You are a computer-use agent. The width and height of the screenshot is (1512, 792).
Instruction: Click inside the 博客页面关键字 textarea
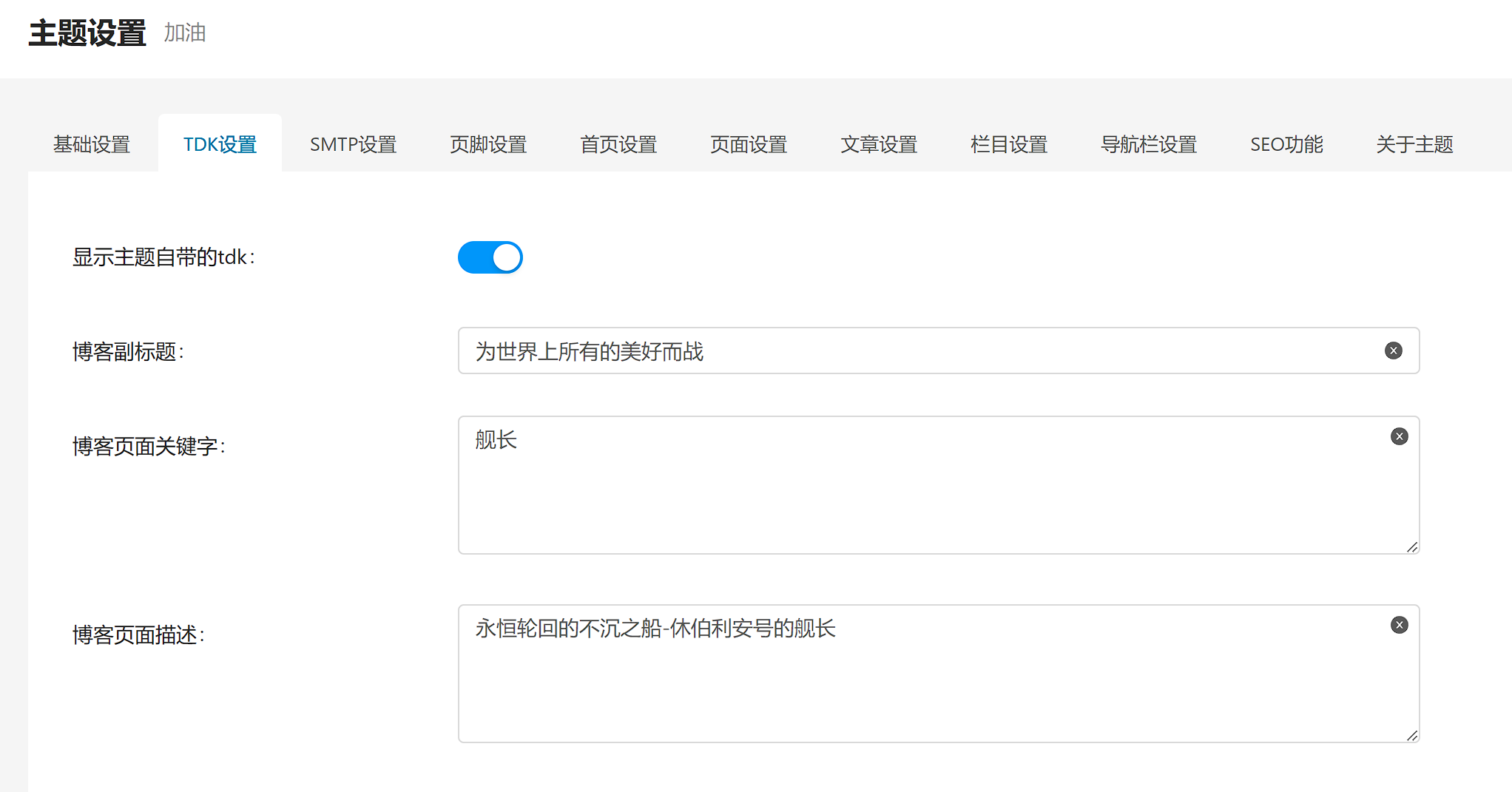click(939, 485)
